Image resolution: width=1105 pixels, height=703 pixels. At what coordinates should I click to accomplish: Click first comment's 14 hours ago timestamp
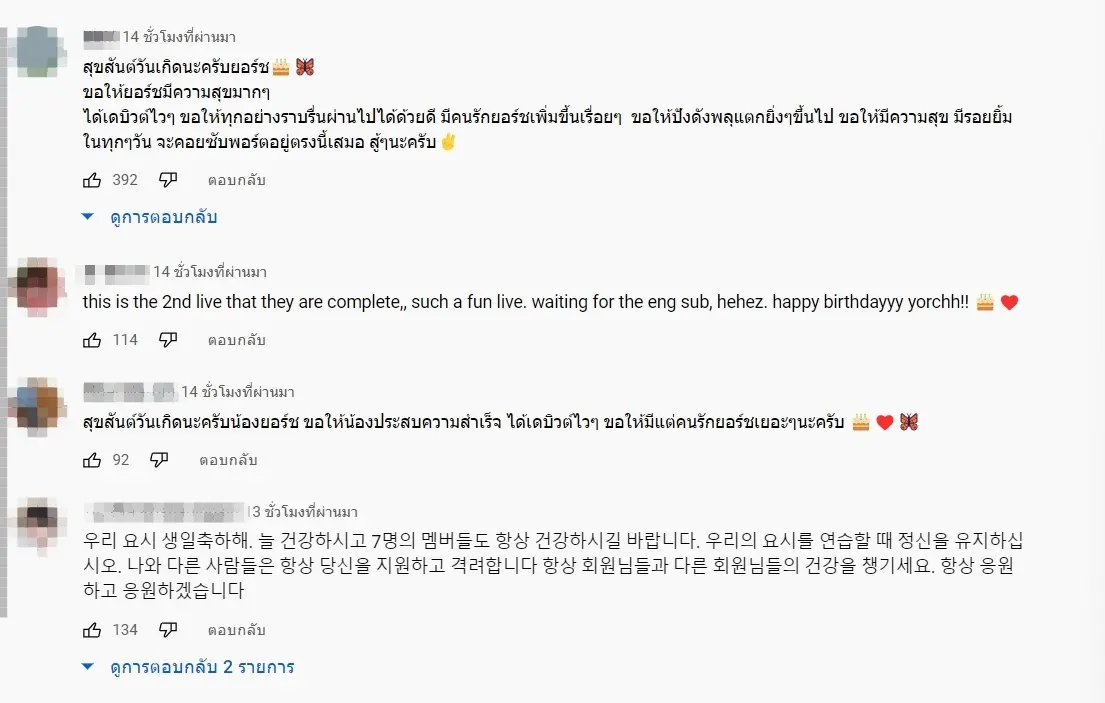[x=179, y=37]
